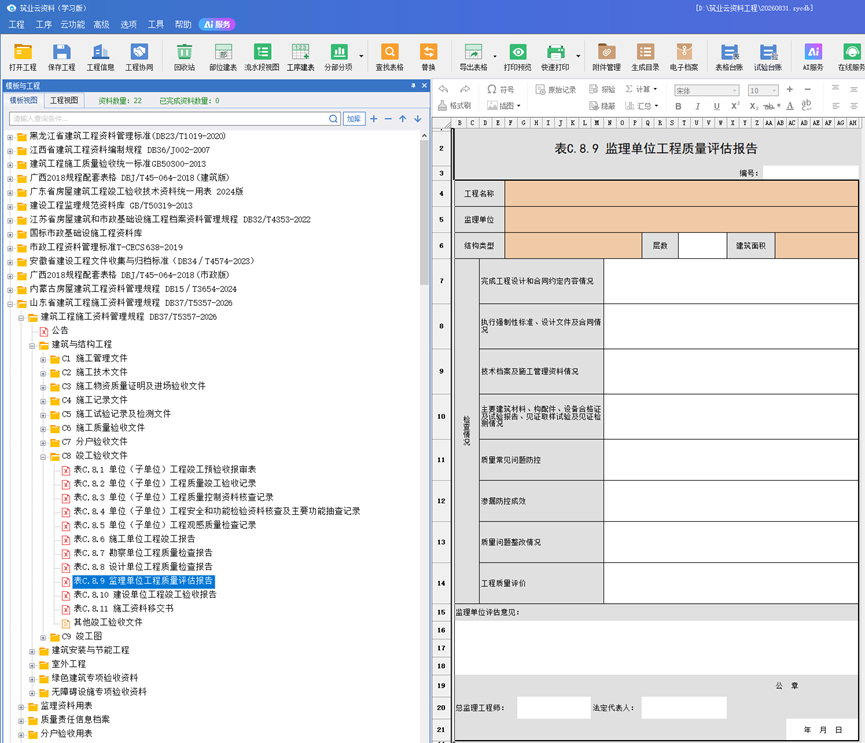Insert symbol with 符号 button
This screenshot has height=743, width=865.
[500, 89]
